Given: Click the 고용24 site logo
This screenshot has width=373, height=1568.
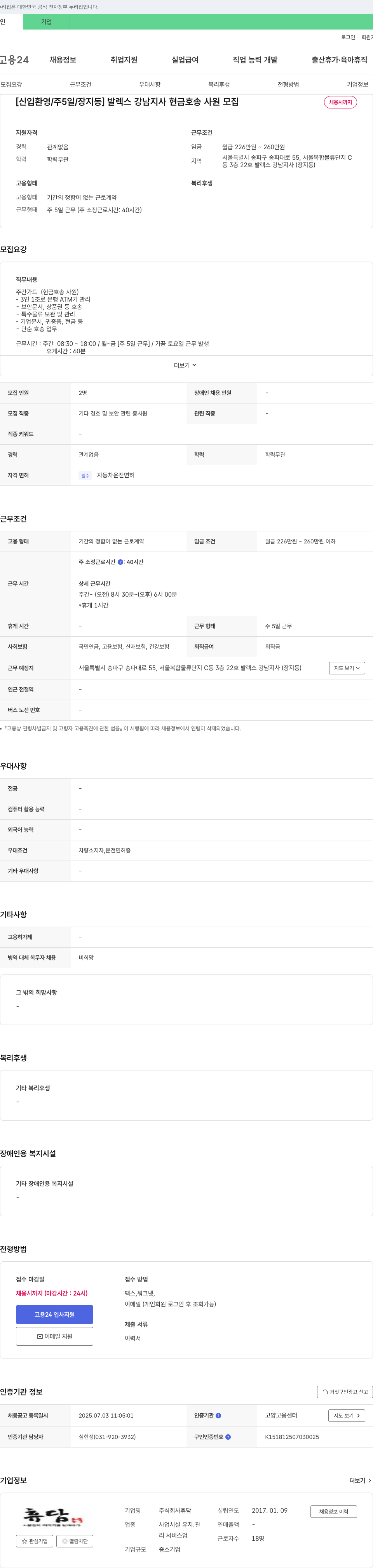Looking at the screenshot, I should click(15, 59).
